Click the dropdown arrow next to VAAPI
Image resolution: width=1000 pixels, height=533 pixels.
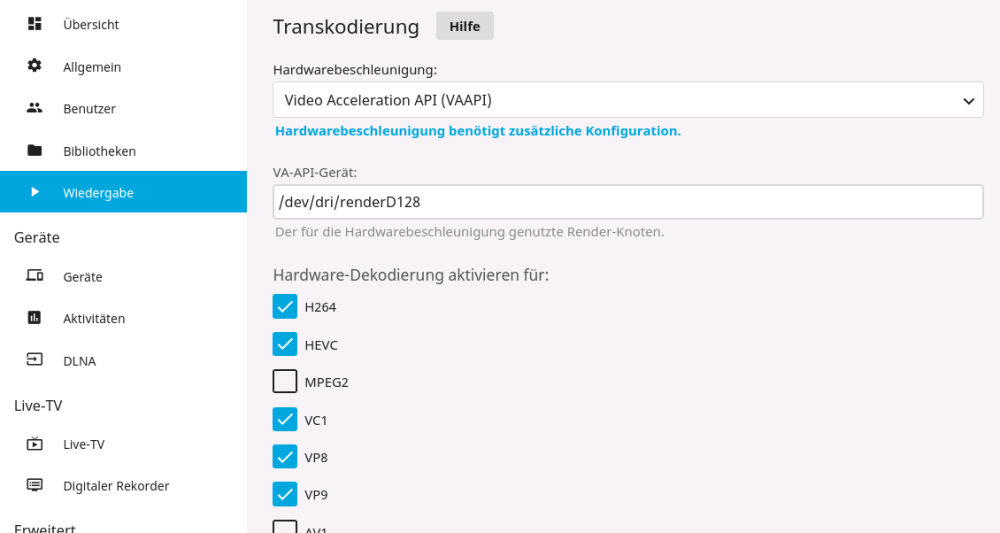[968, 101]
